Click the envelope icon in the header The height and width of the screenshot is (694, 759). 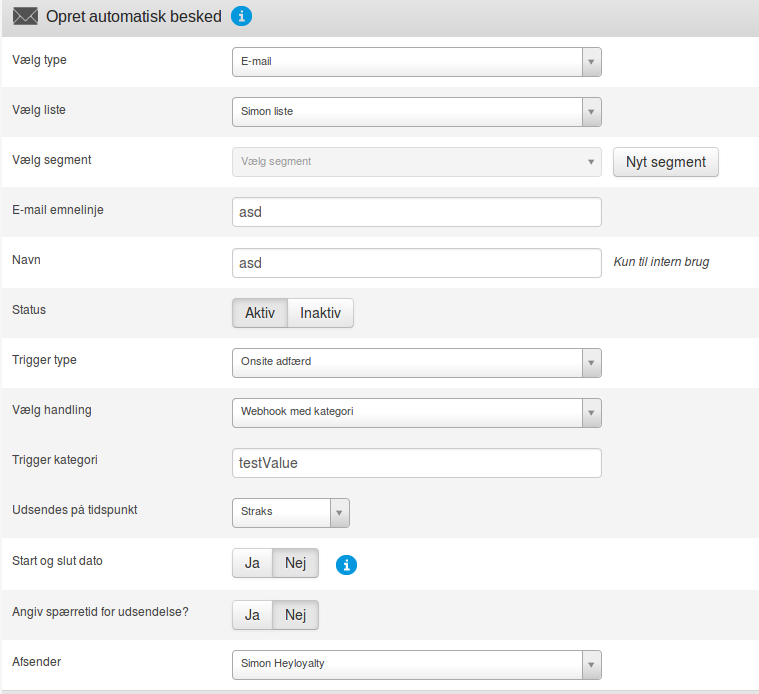click(x=25, y=17)
